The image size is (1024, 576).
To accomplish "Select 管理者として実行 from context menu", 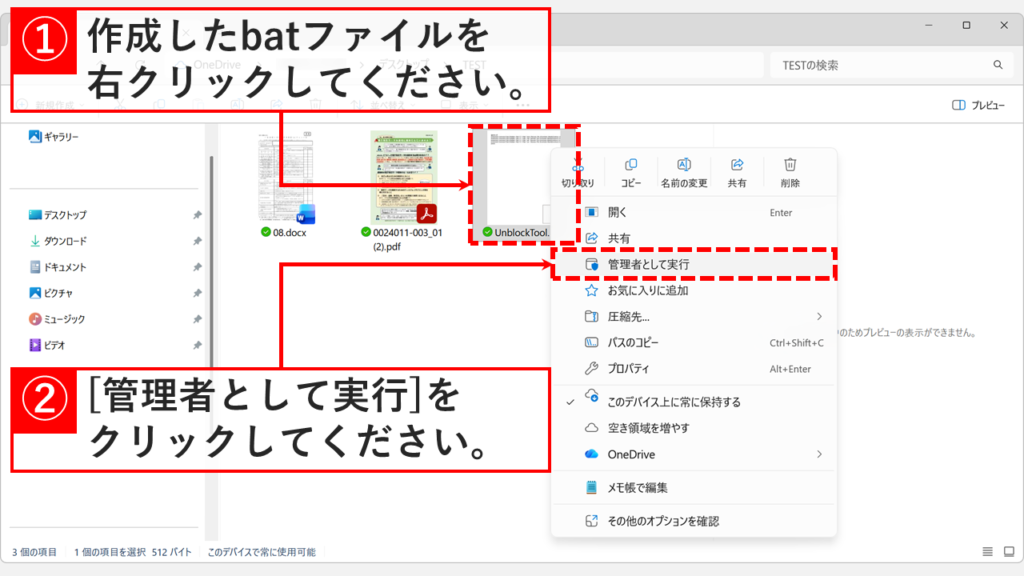I will coord(648,265).
